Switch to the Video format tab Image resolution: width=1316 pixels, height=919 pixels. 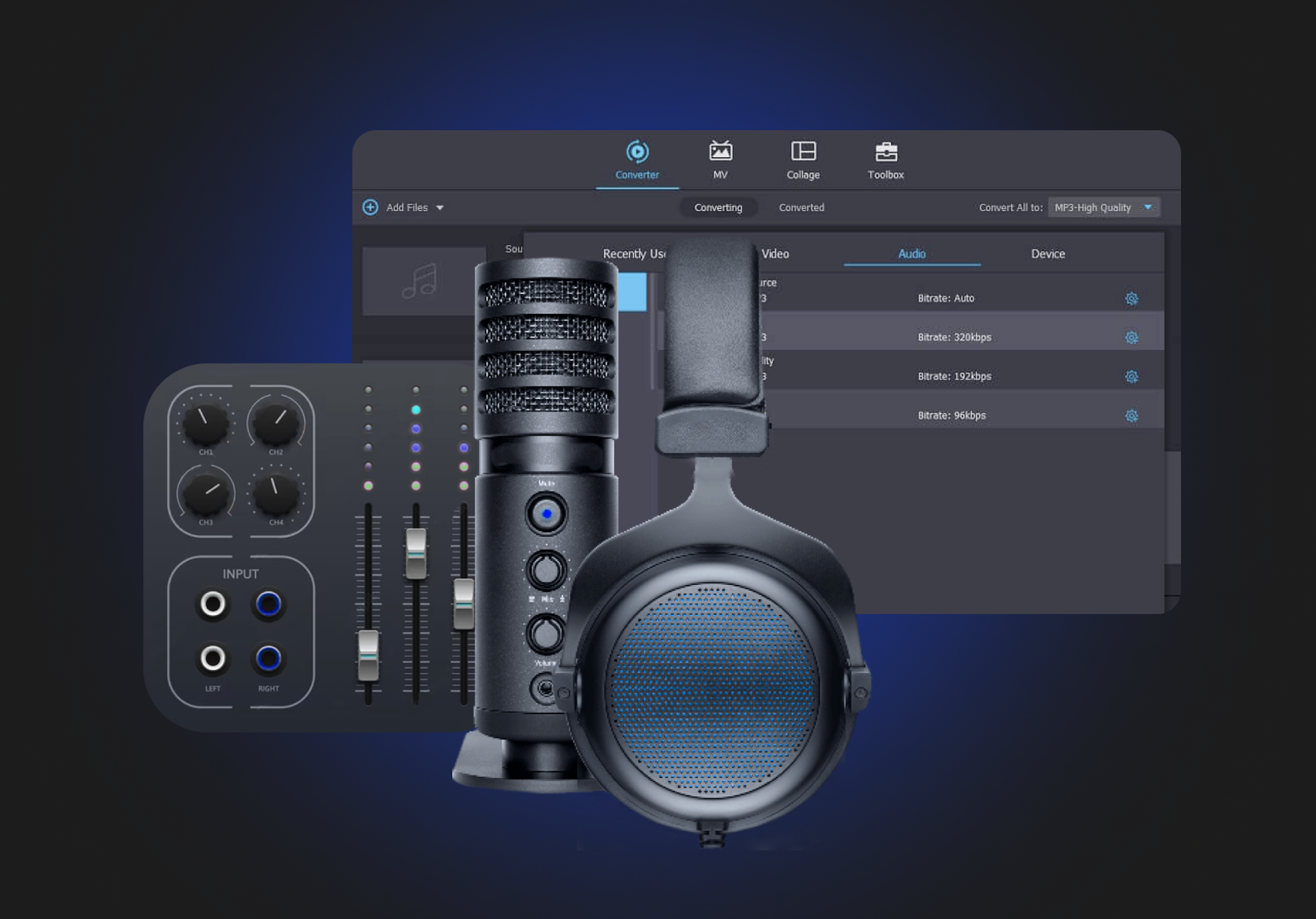[775, 254]
